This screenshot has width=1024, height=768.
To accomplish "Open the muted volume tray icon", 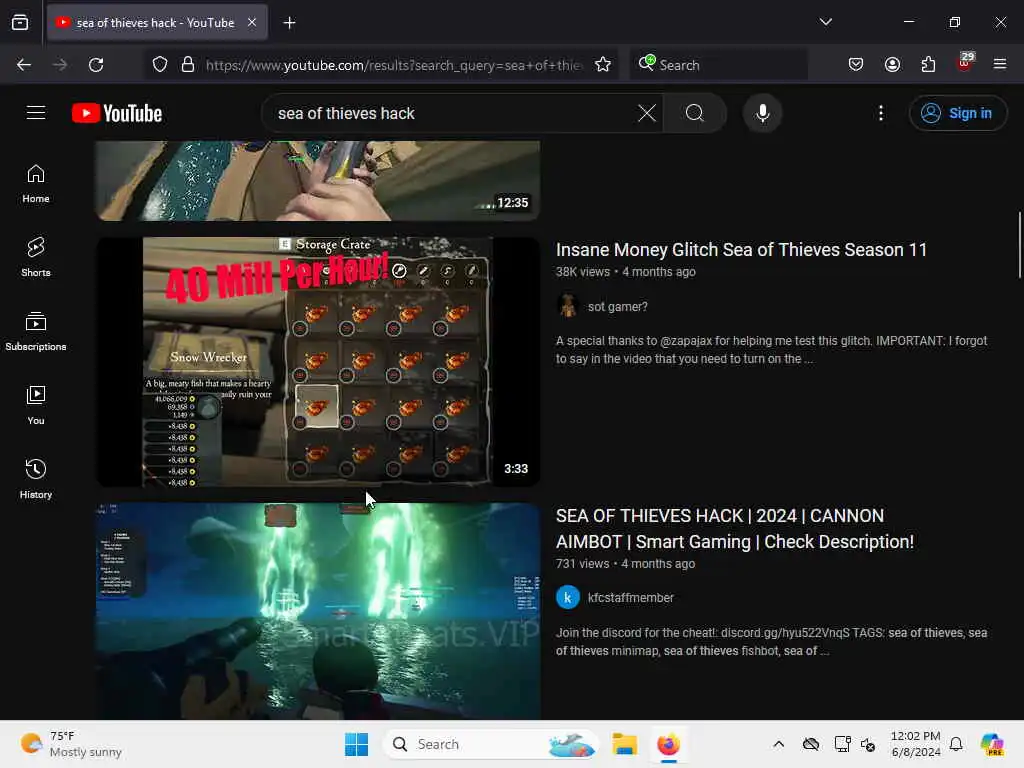I will click(868, 744).
